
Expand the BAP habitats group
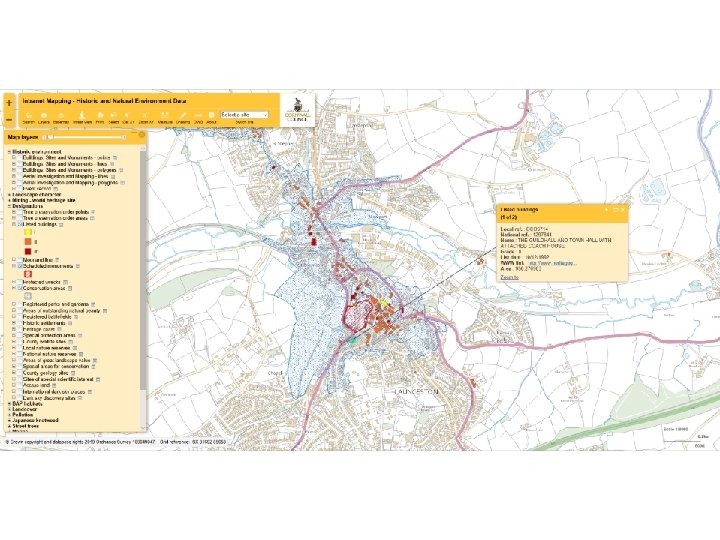click(x=10, y=404)
